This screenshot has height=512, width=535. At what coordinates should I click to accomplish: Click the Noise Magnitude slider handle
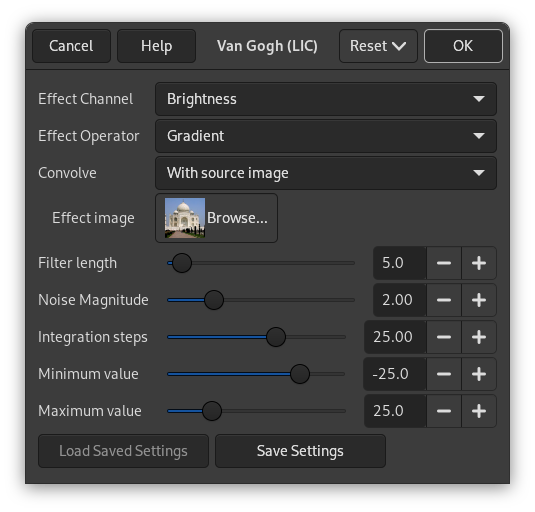(214, 300)
